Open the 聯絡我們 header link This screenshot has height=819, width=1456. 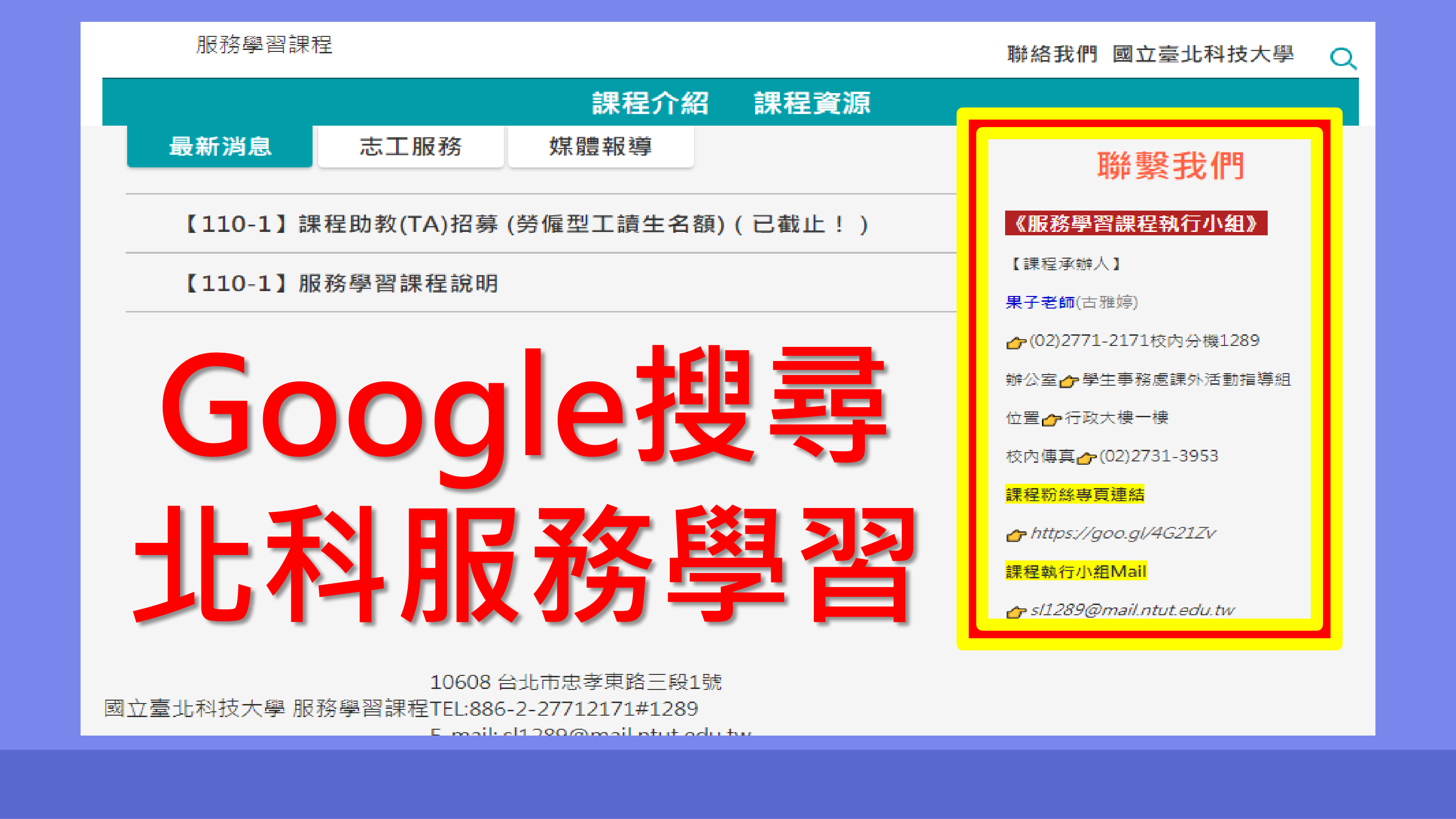1052,54
